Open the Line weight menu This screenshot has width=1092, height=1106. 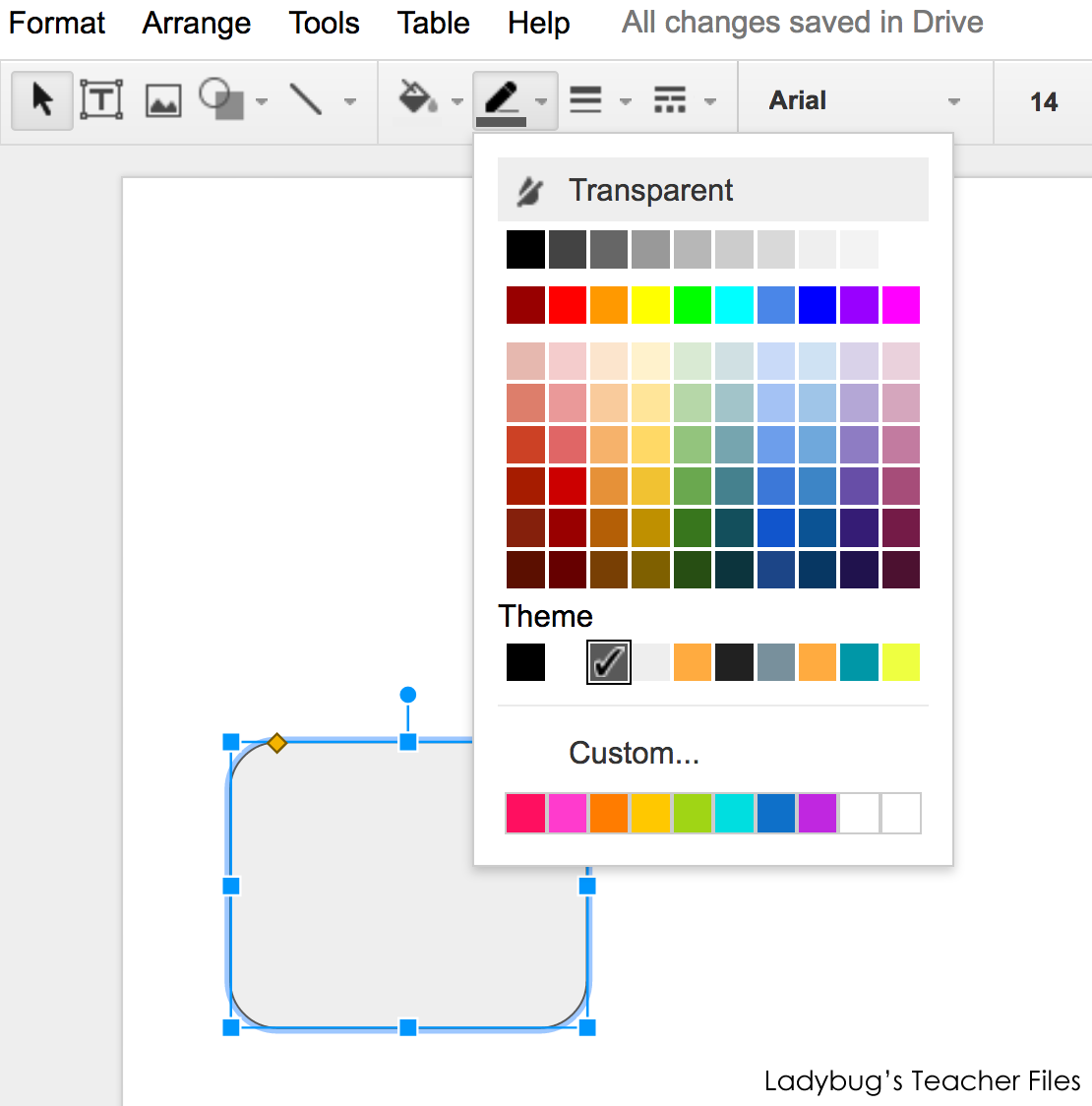588,98
